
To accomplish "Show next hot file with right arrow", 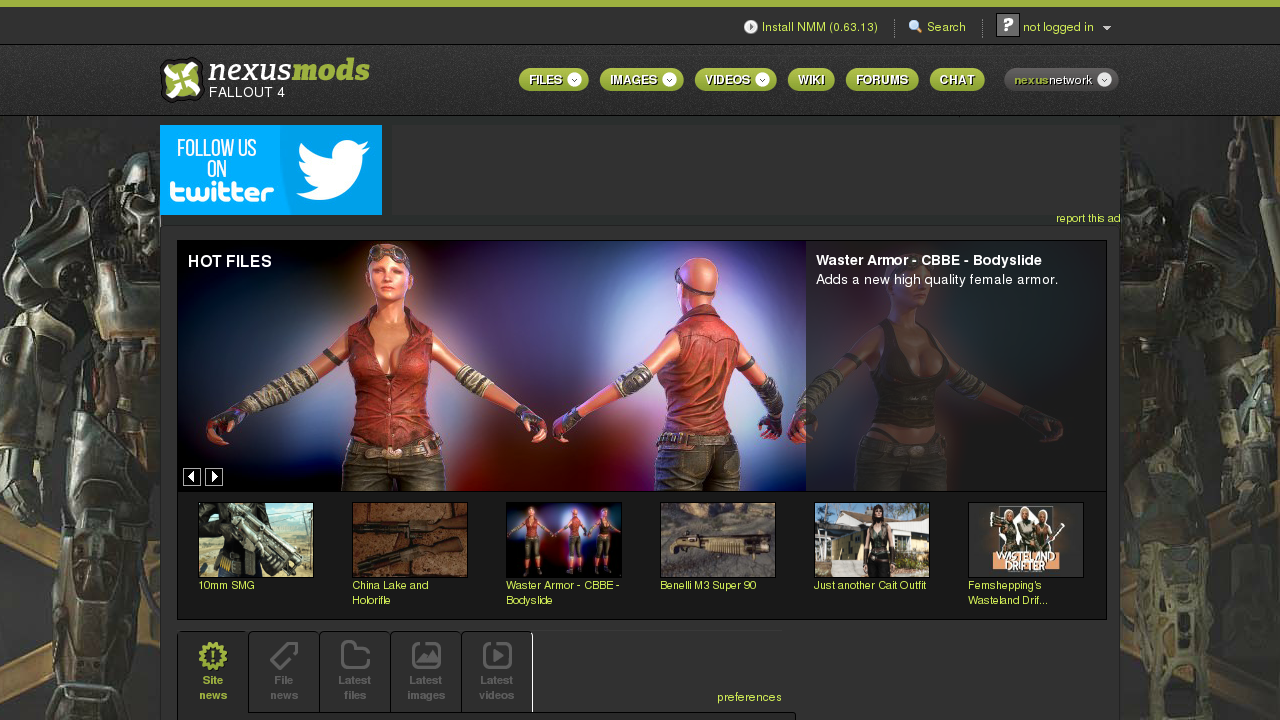I will [x=214, y=477].
